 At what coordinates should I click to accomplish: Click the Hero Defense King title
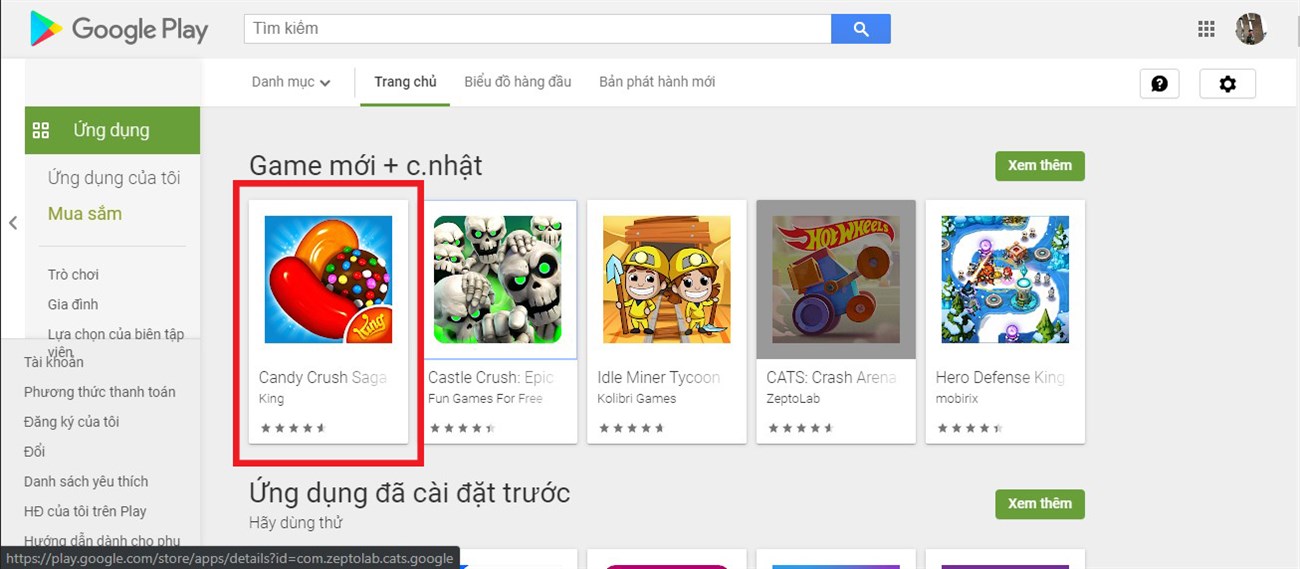click(1000, 377)
